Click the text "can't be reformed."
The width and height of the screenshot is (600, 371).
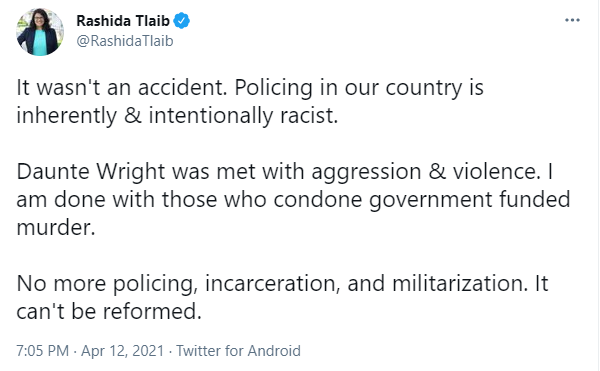pos(109,311)
